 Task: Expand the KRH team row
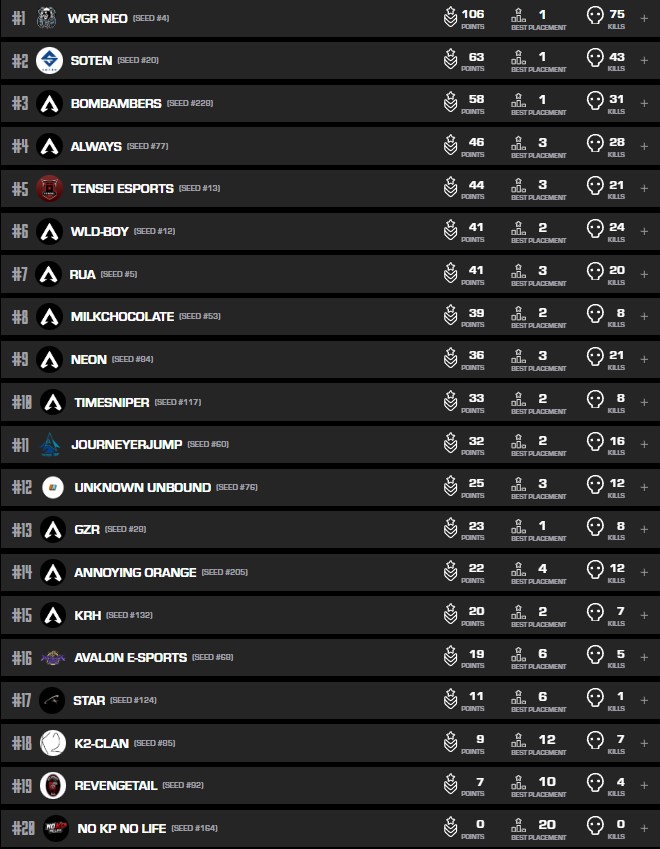point(644,615)
